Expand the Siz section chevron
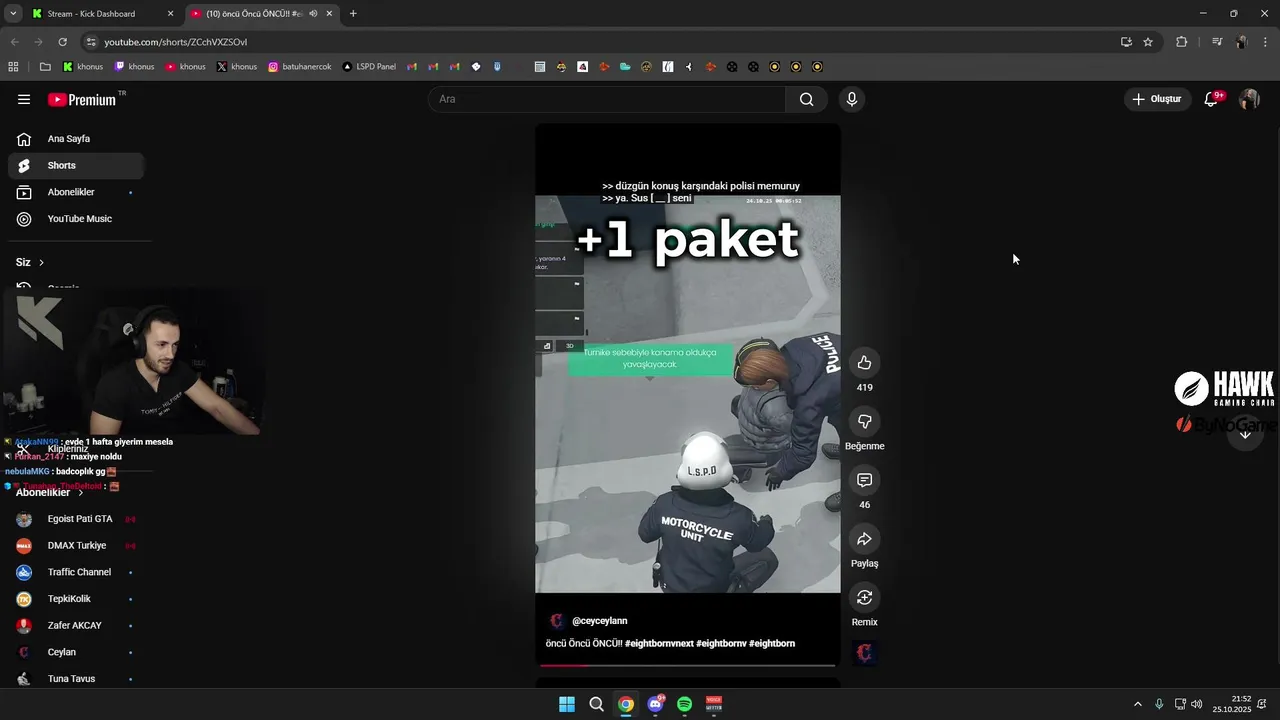Viewport: 1280px width, 720px height. point(41,262)
